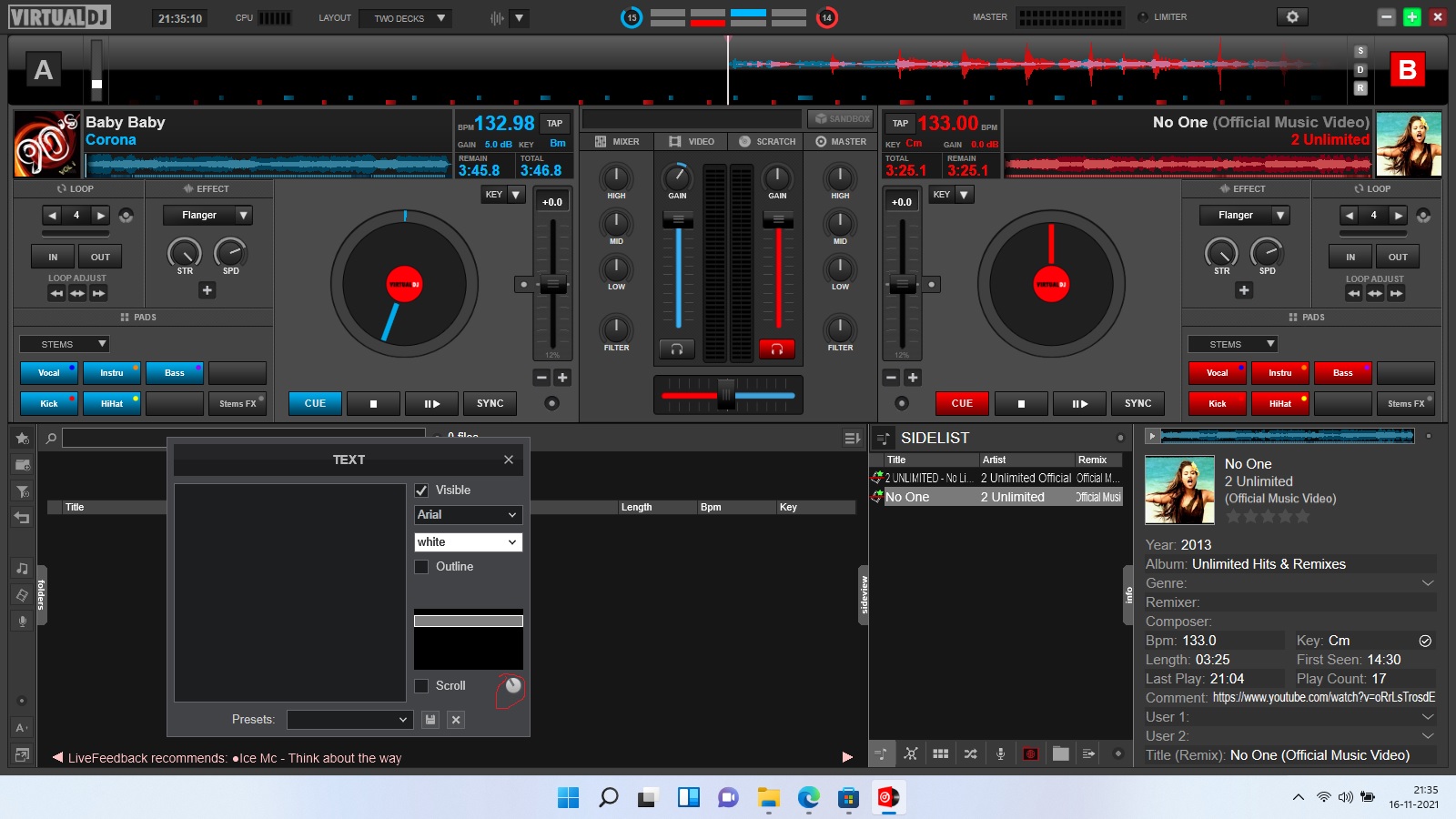Click left deck Stems FX pad
1456x819 pixels.
coord(238,403)
